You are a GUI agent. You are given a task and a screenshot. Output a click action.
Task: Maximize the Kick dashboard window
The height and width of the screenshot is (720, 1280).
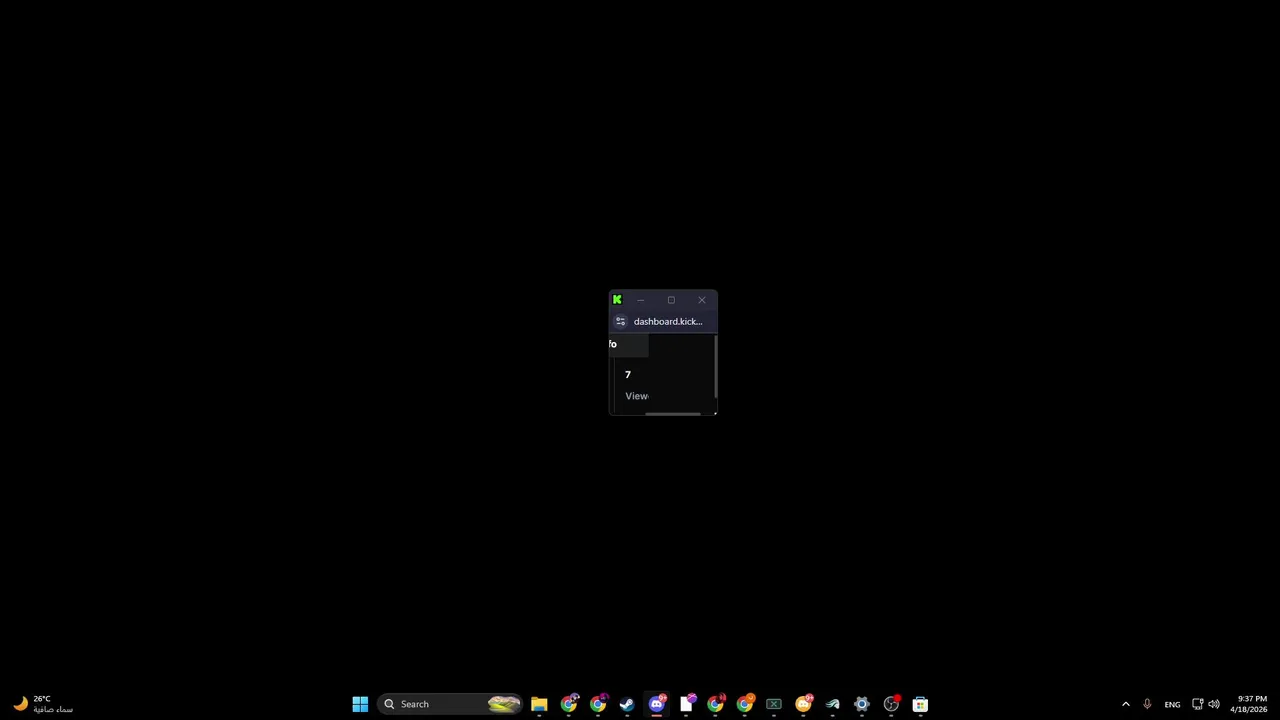(x=671, y=300)
